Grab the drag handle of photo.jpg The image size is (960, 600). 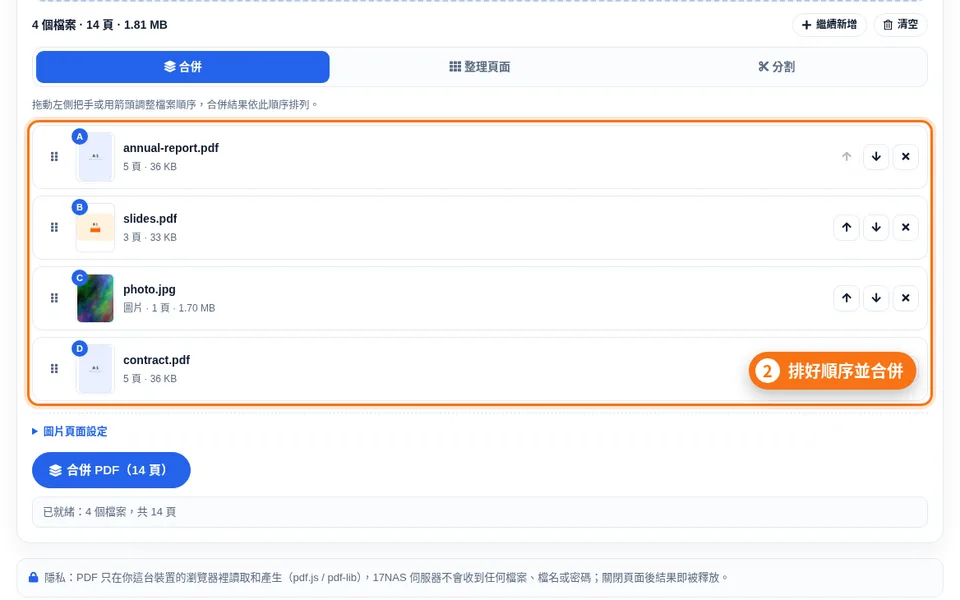(54, 298)
